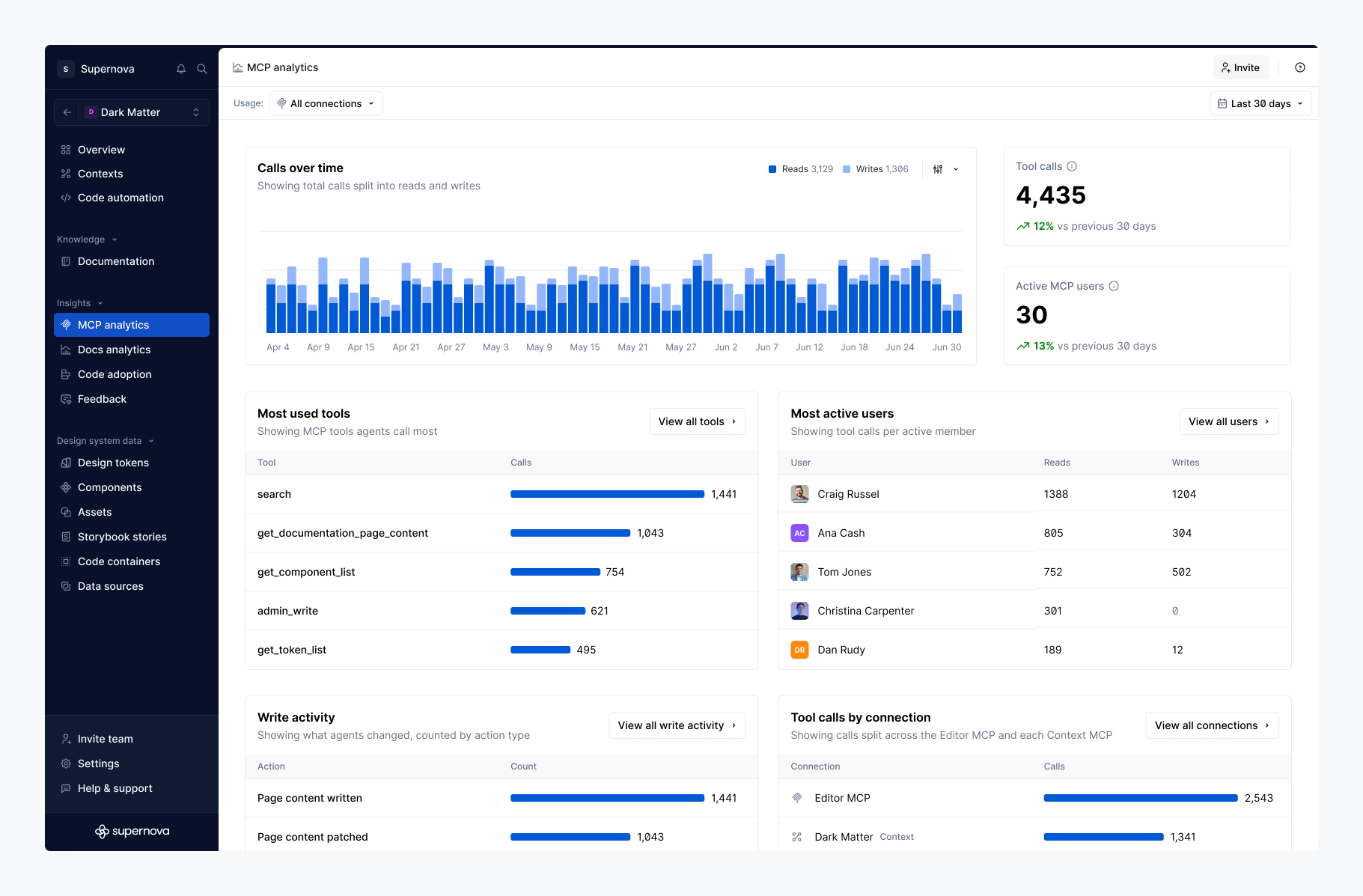Click the Tool calls info icon
The height and width of the screenshot is (896, 1363).
[x=1072, y=166]
